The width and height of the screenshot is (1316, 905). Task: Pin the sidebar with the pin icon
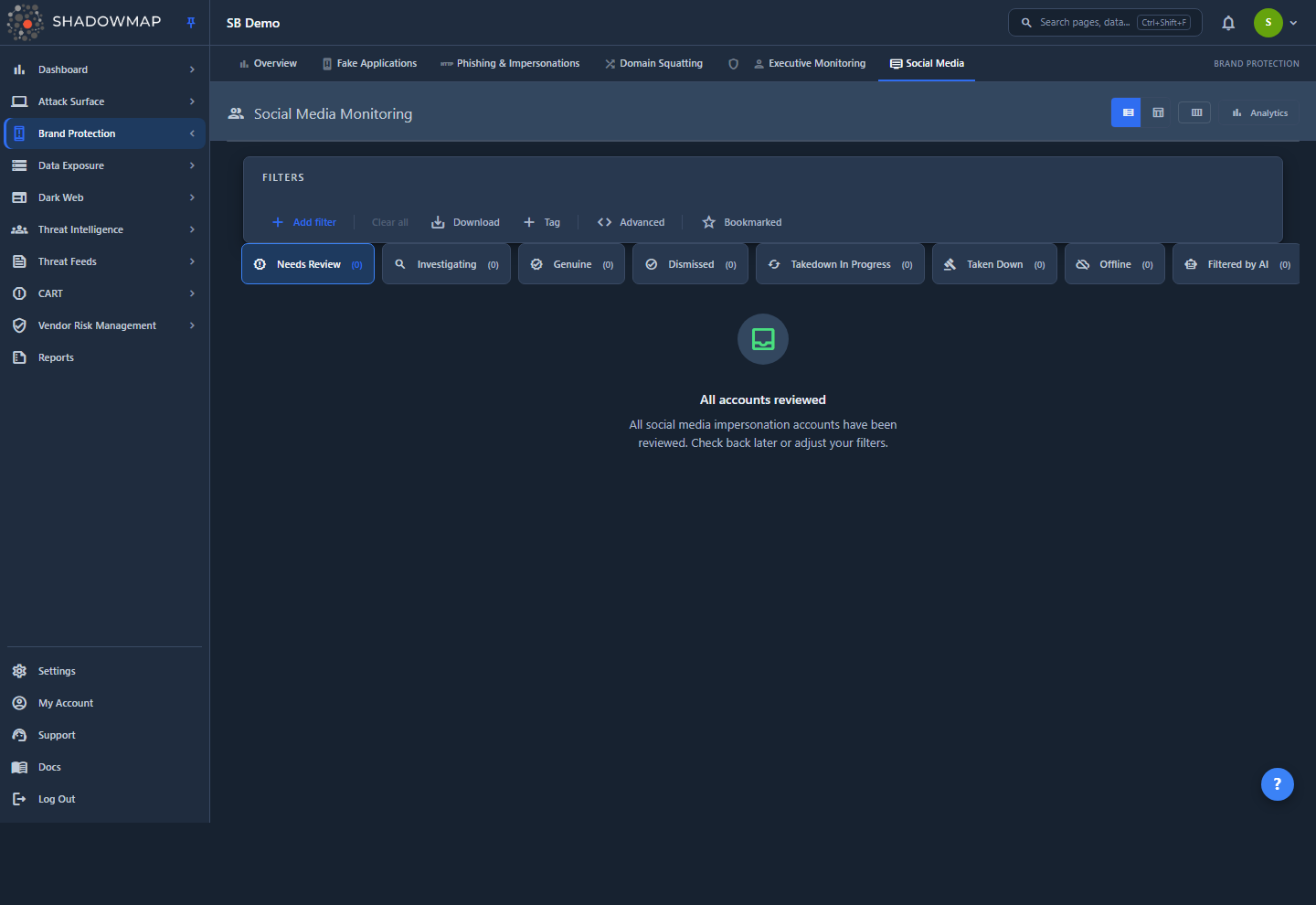click(x=191, y=23)
